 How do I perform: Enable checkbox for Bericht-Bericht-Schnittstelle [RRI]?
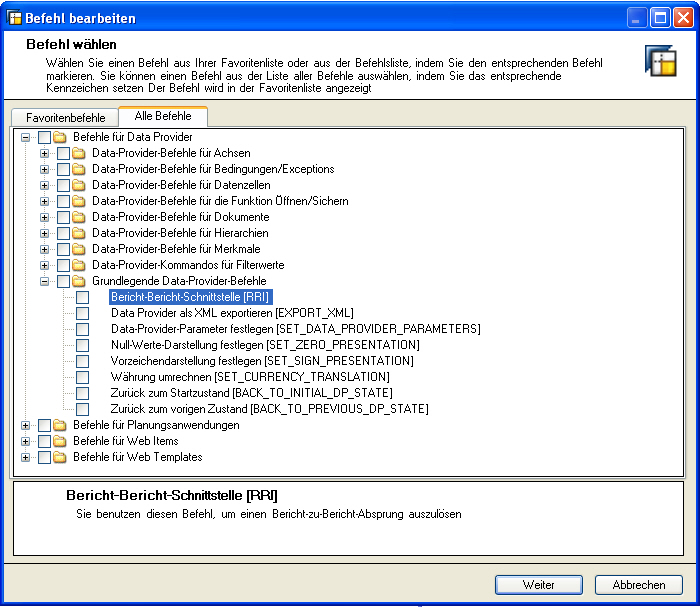83,297
